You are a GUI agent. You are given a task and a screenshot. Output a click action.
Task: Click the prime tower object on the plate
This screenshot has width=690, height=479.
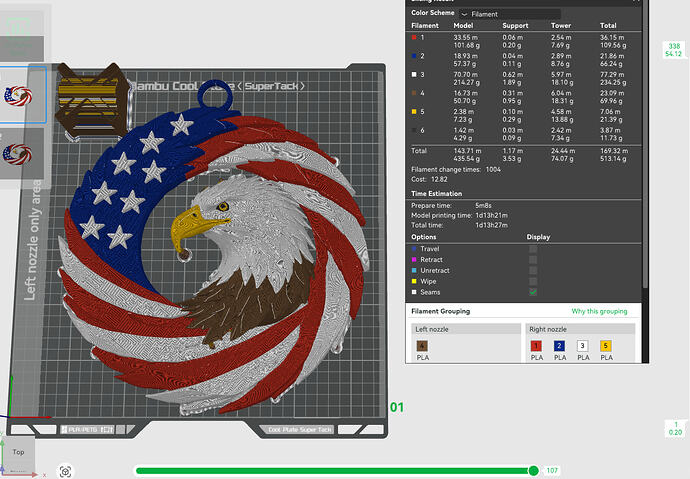[92, 101]
